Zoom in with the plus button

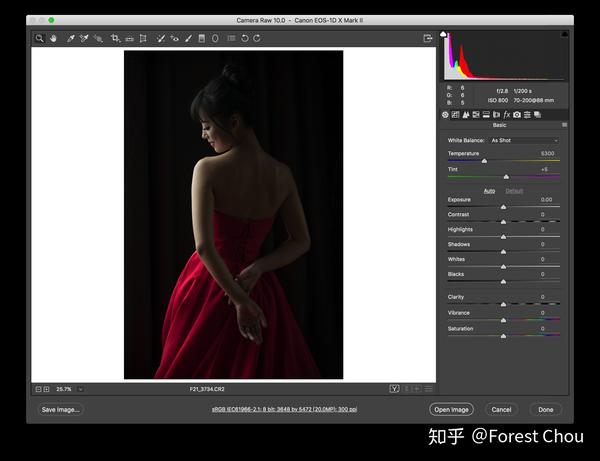(47, 389)
